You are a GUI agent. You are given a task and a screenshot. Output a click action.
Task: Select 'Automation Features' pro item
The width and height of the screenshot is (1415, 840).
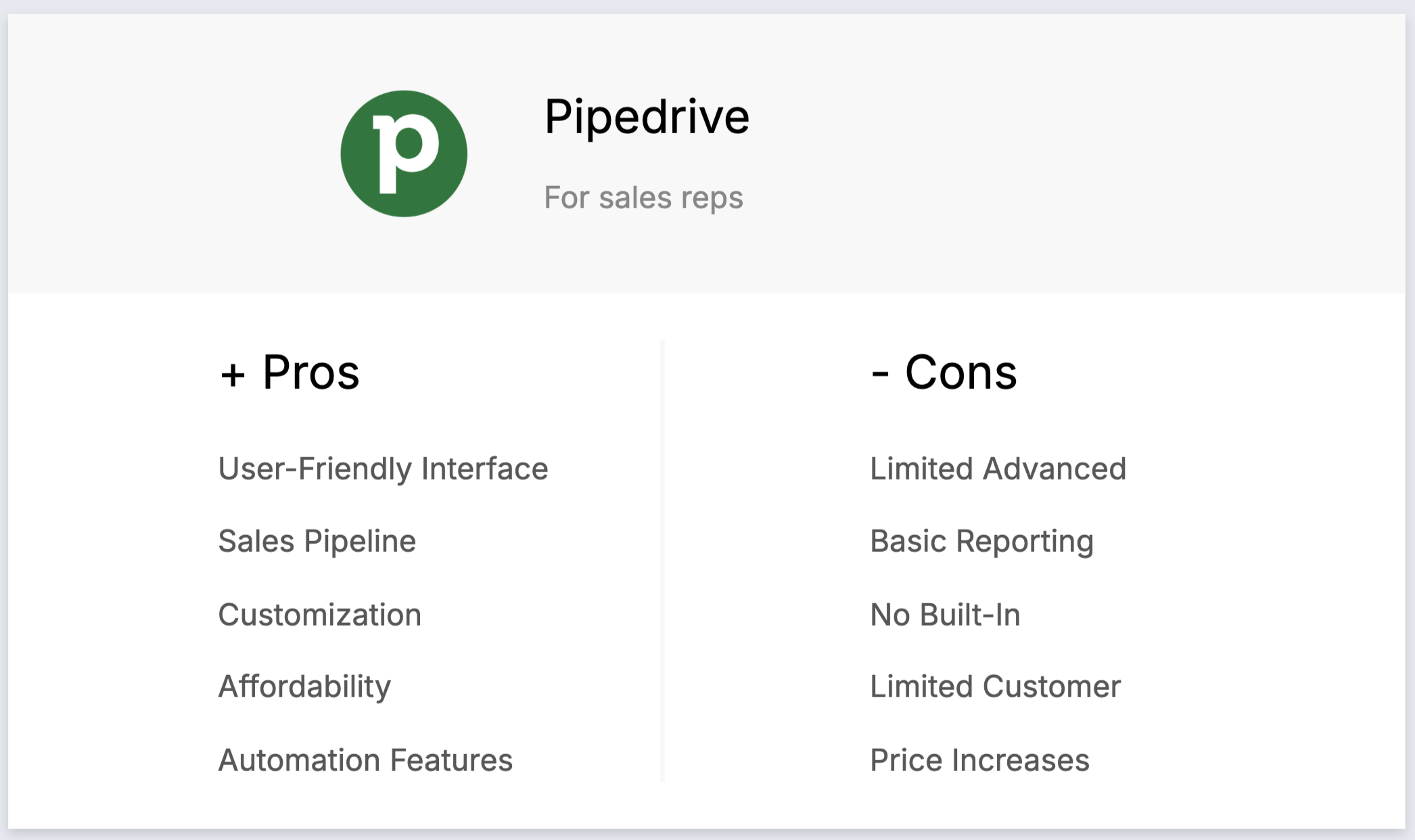coord(365,760)
